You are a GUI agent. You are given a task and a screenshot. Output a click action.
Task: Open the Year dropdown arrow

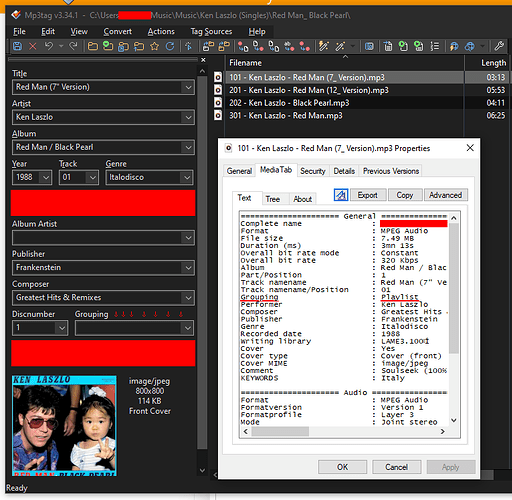click(46, 177)
